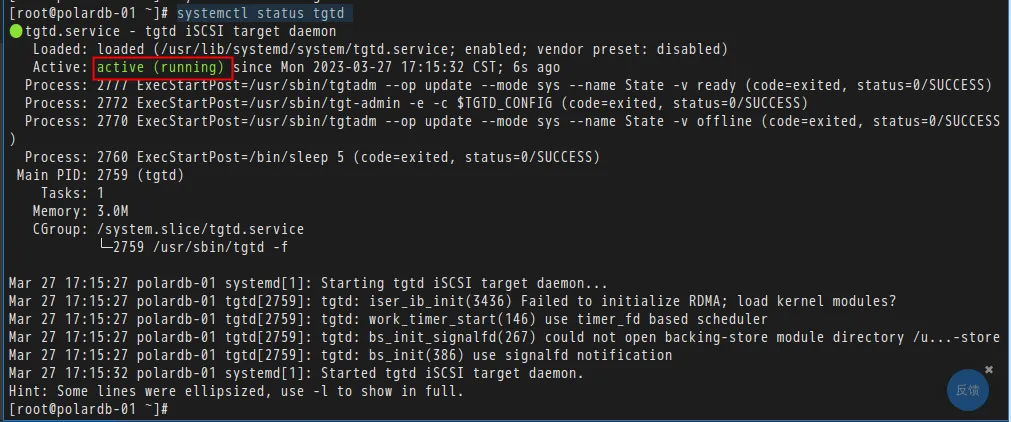Viewport: 1011px width, 422px height.
Task: Click the CGroup /system.slice/tgtd.service path
Action: point(201,229)
